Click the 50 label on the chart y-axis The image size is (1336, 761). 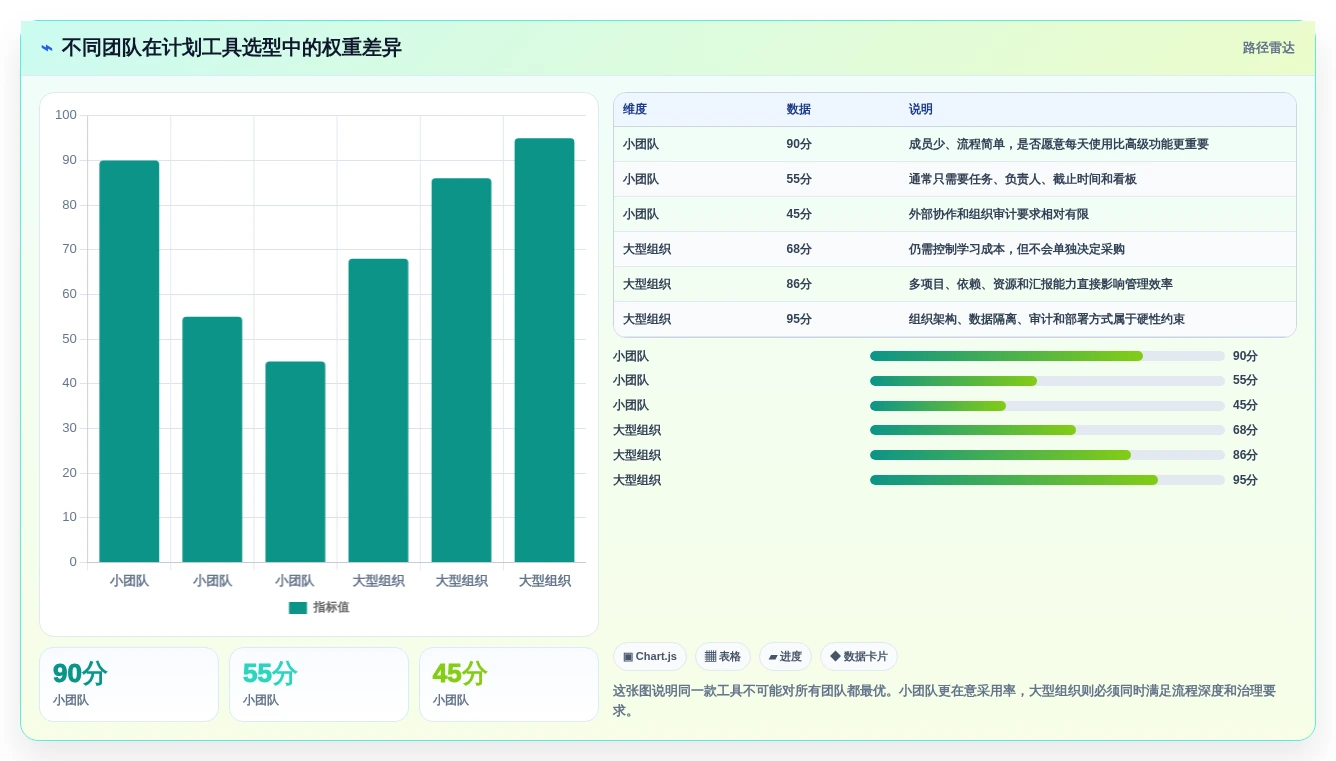69,338
